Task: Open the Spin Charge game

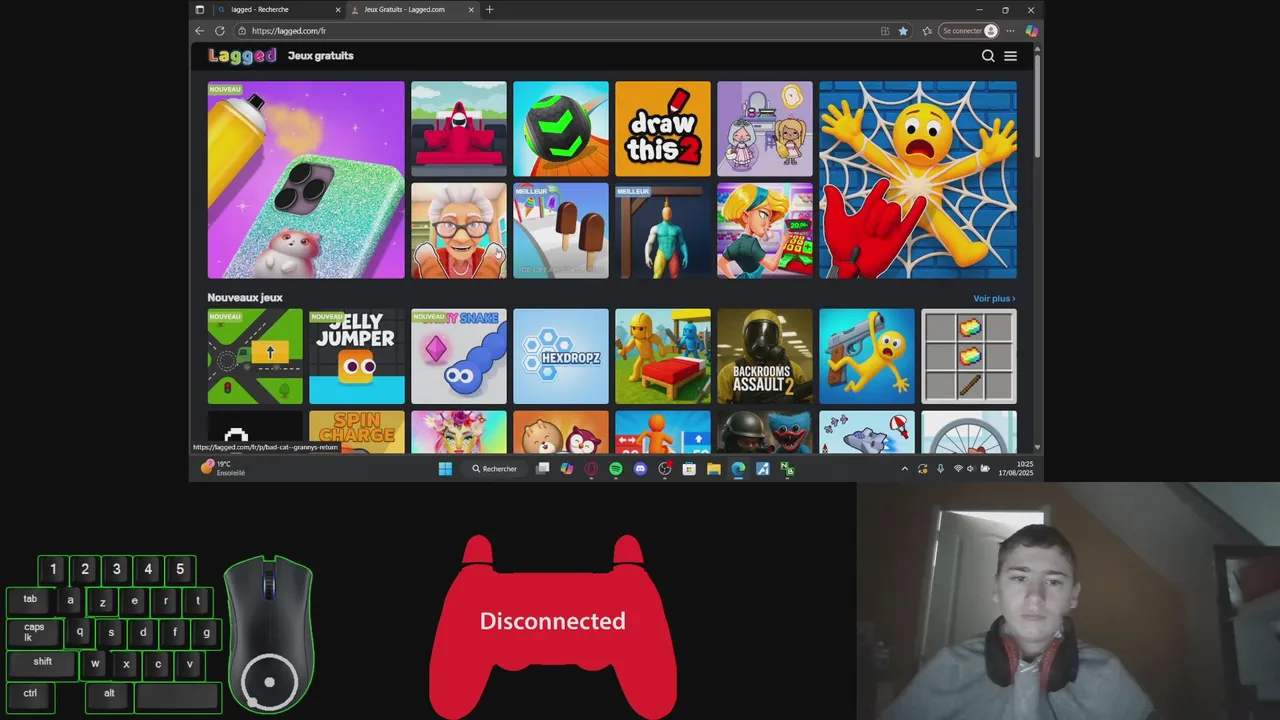Action: point(357,432)
